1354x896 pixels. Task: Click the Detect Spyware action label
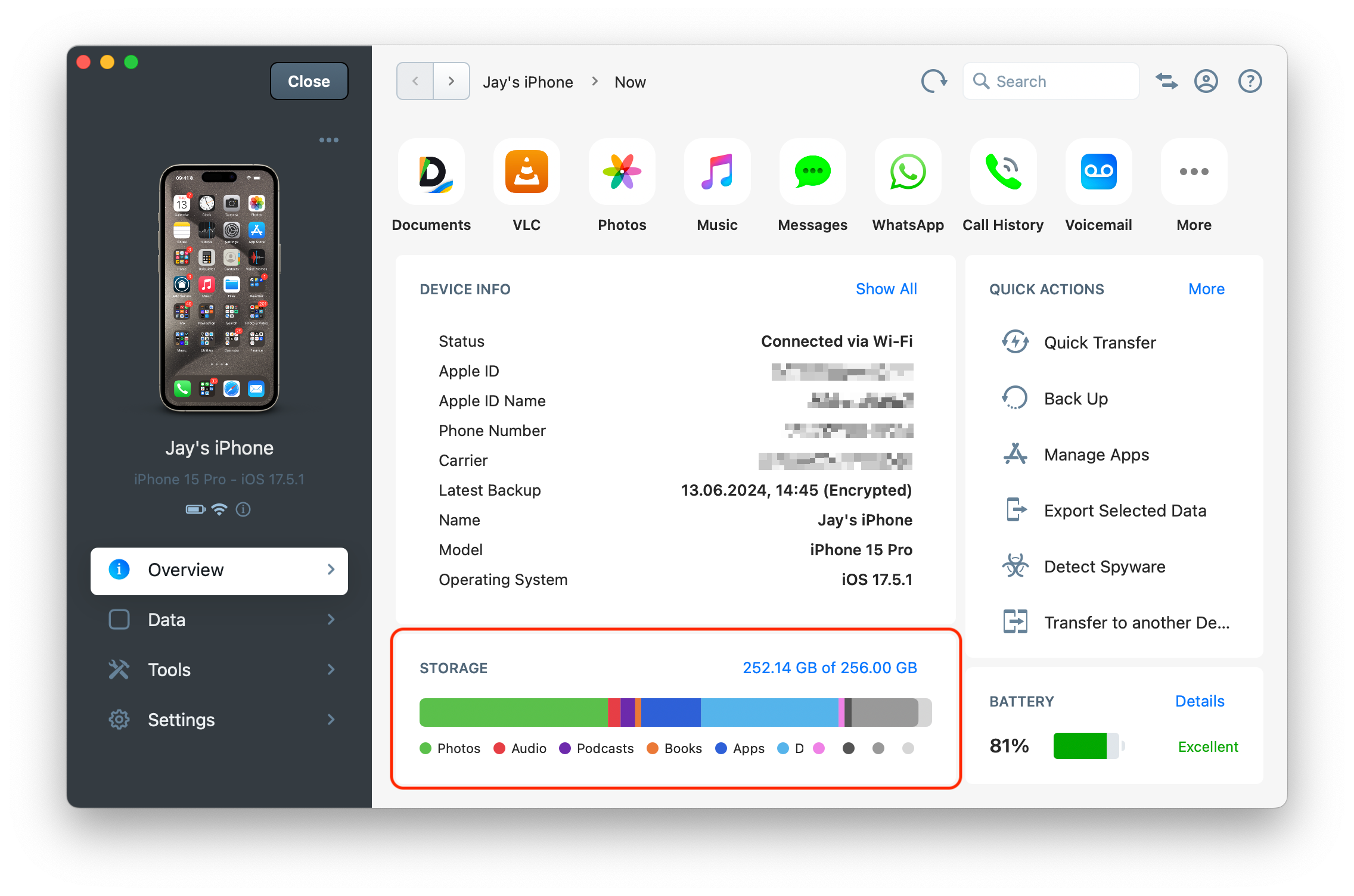(1105, 567)
